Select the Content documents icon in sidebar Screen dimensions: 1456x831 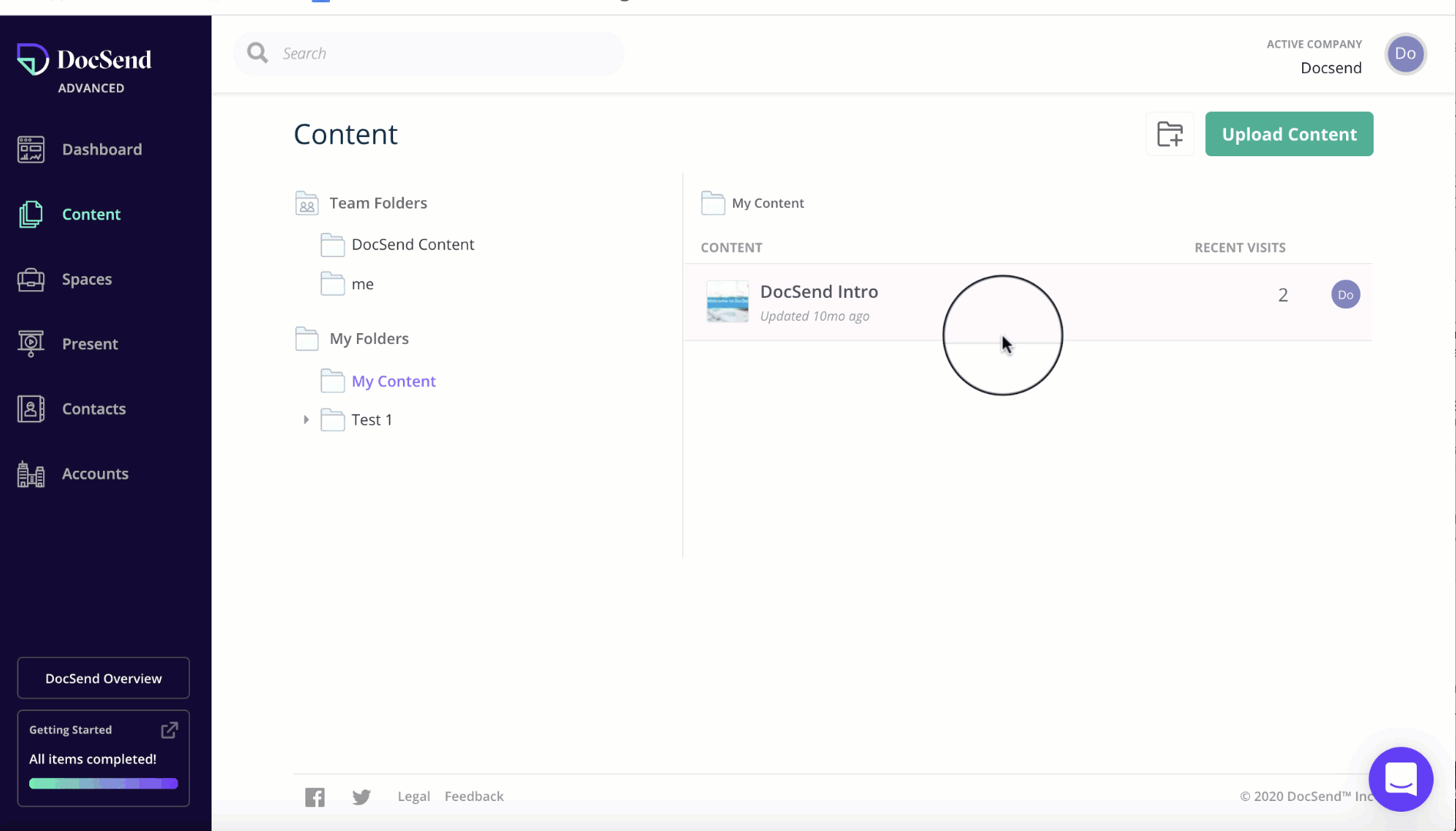click(x=31, y=214)
